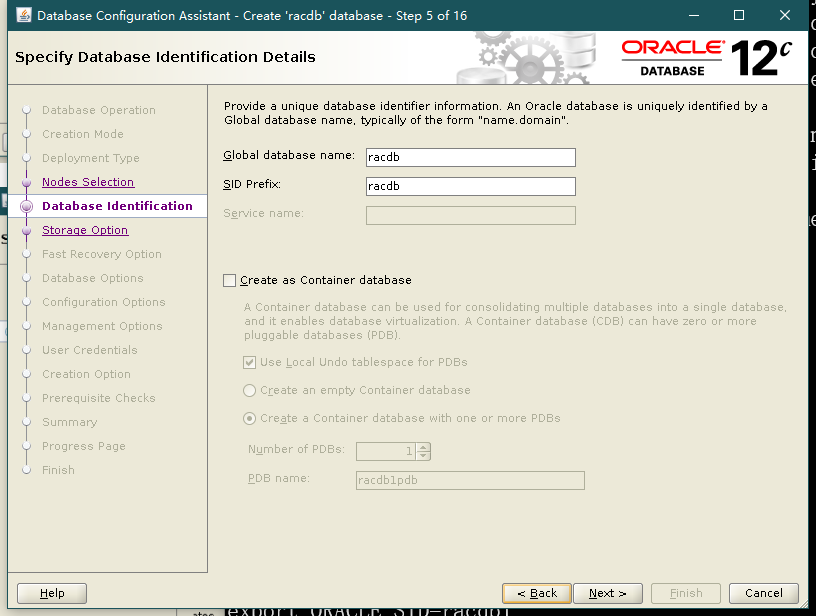Click the disabled Finish button
The image size is (816, 616).
[x=686, y=593]
